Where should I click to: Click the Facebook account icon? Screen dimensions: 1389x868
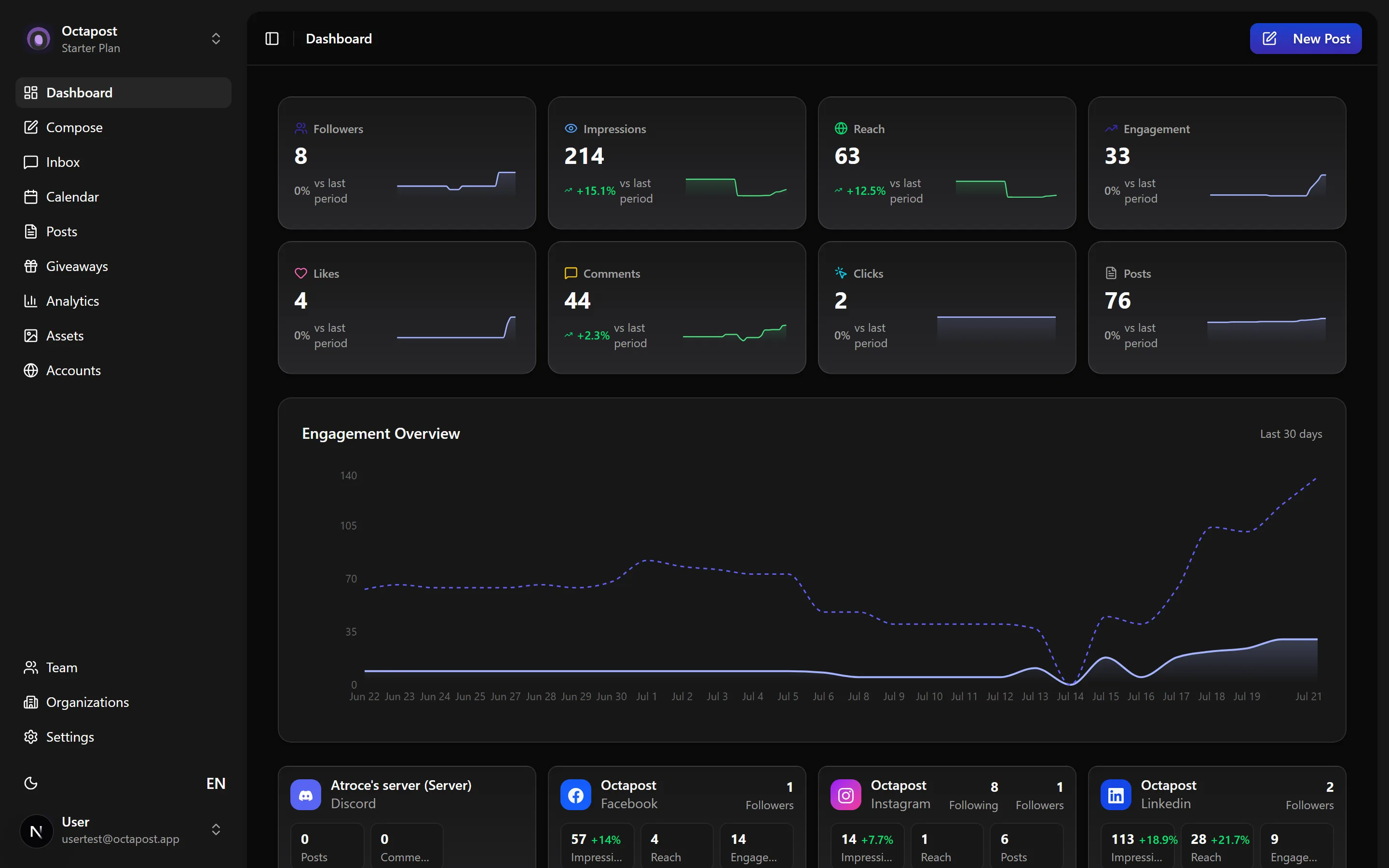[x=576, y=795]
